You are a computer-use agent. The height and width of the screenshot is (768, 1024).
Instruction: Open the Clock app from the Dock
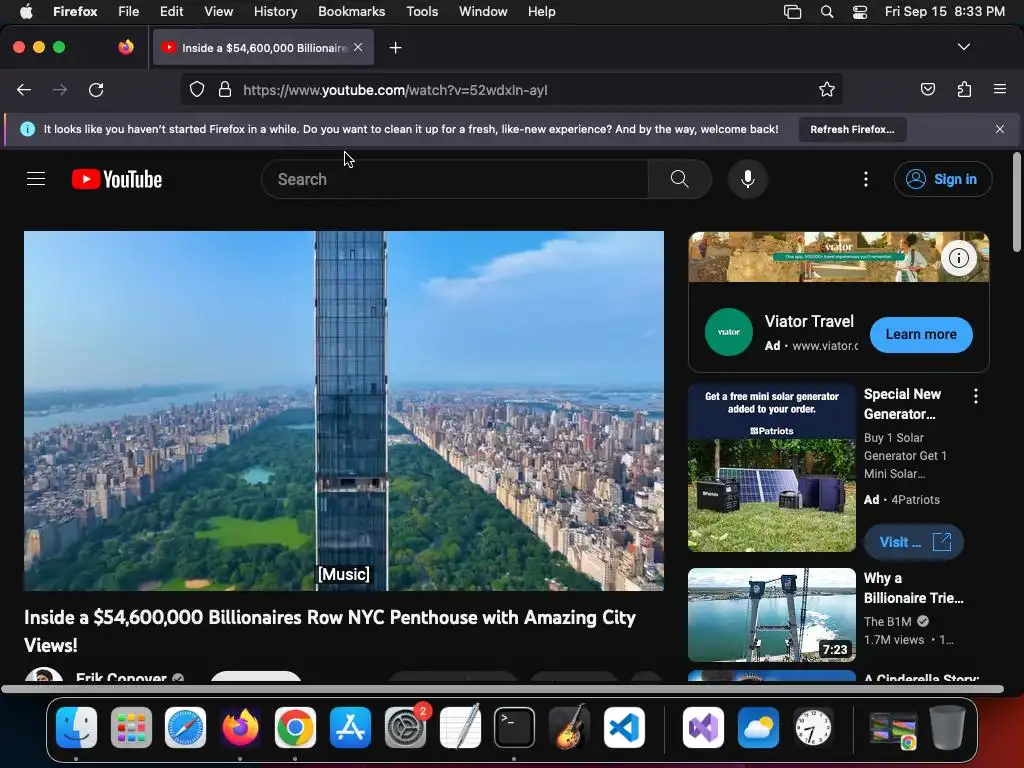click(x=812, y=728)
